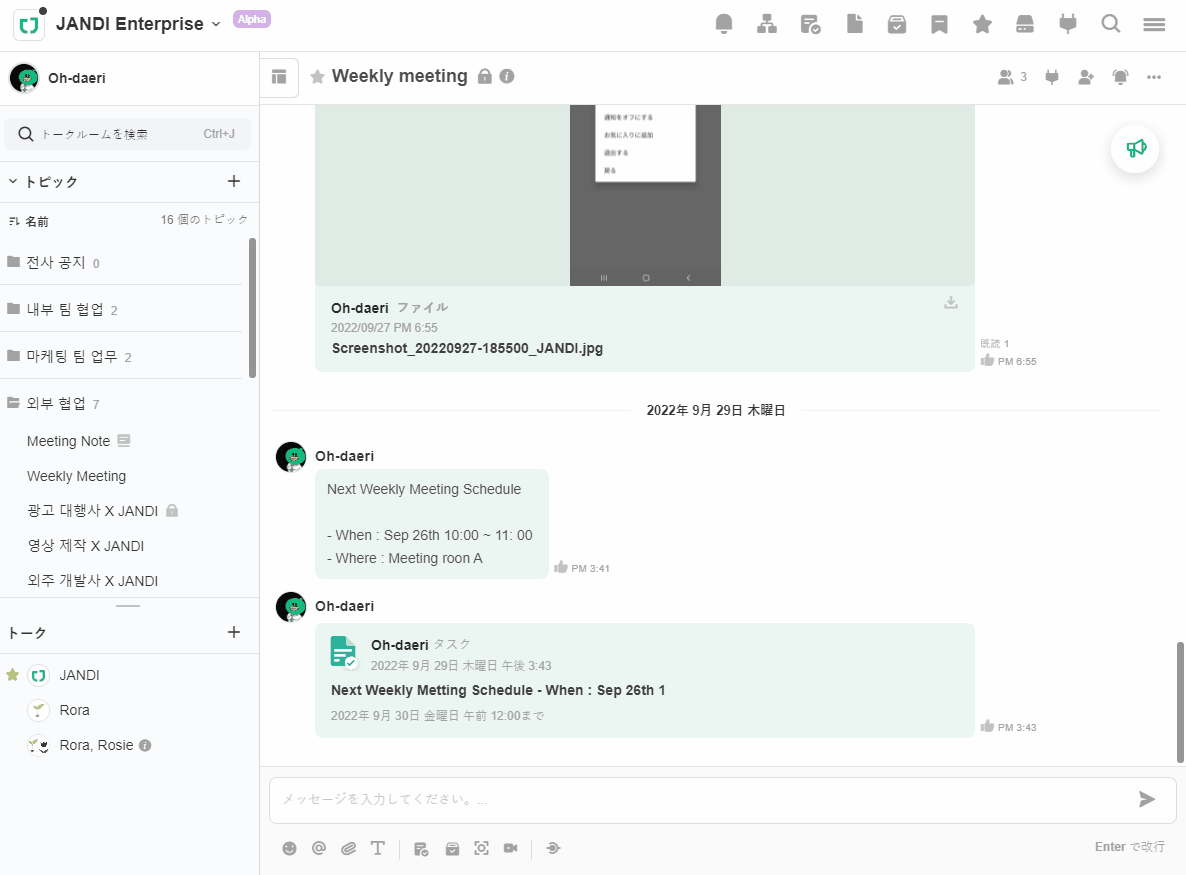View the 3 participants list
Image resolution: width=1186 pixels, height=875 pixels.
tap(1012, 77)
